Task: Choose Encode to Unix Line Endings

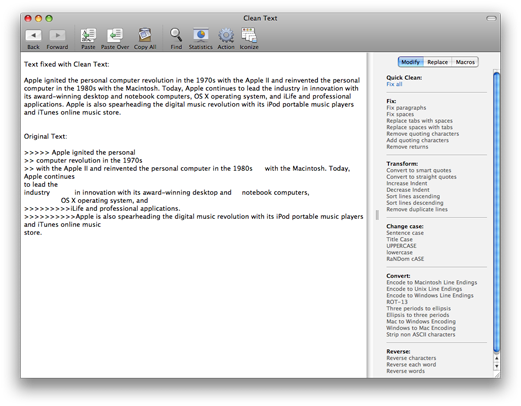Action: pos(424,289)
